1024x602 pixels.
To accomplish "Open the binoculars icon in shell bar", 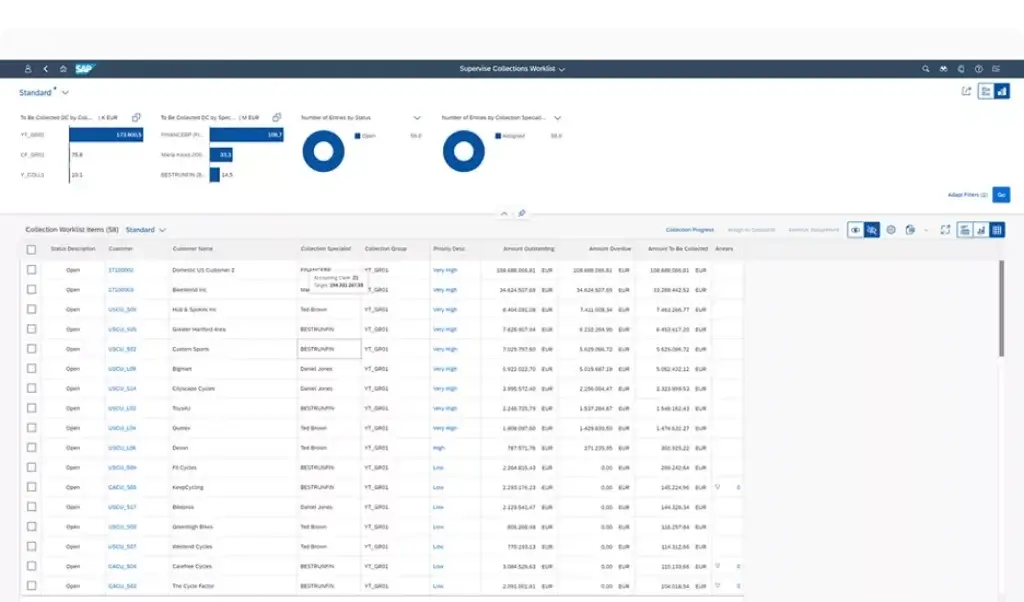I will pyautogui.click(x=943, y=69).
